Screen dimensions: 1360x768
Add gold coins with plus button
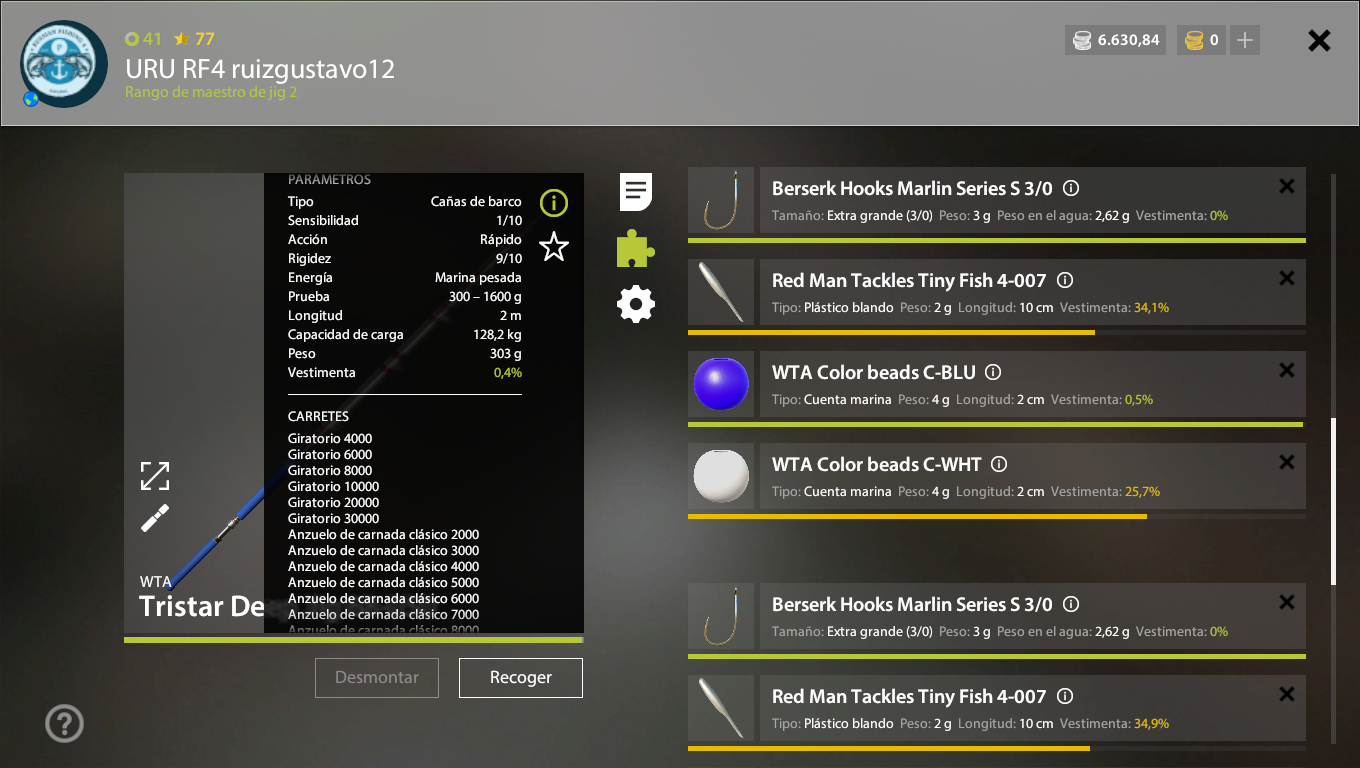click(x=1245, y=40)
